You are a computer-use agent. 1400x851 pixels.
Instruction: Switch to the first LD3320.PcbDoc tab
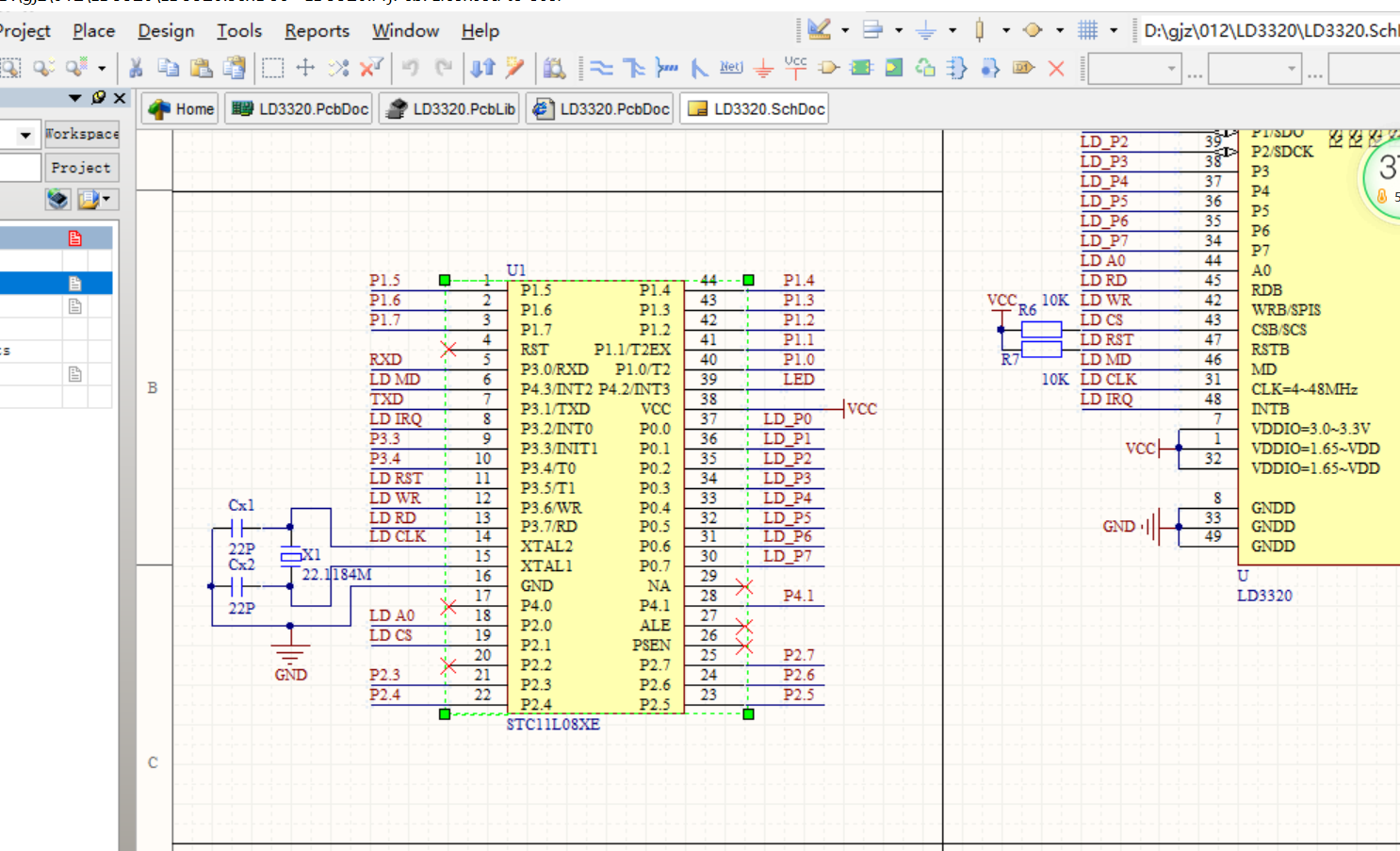[299, 108]
